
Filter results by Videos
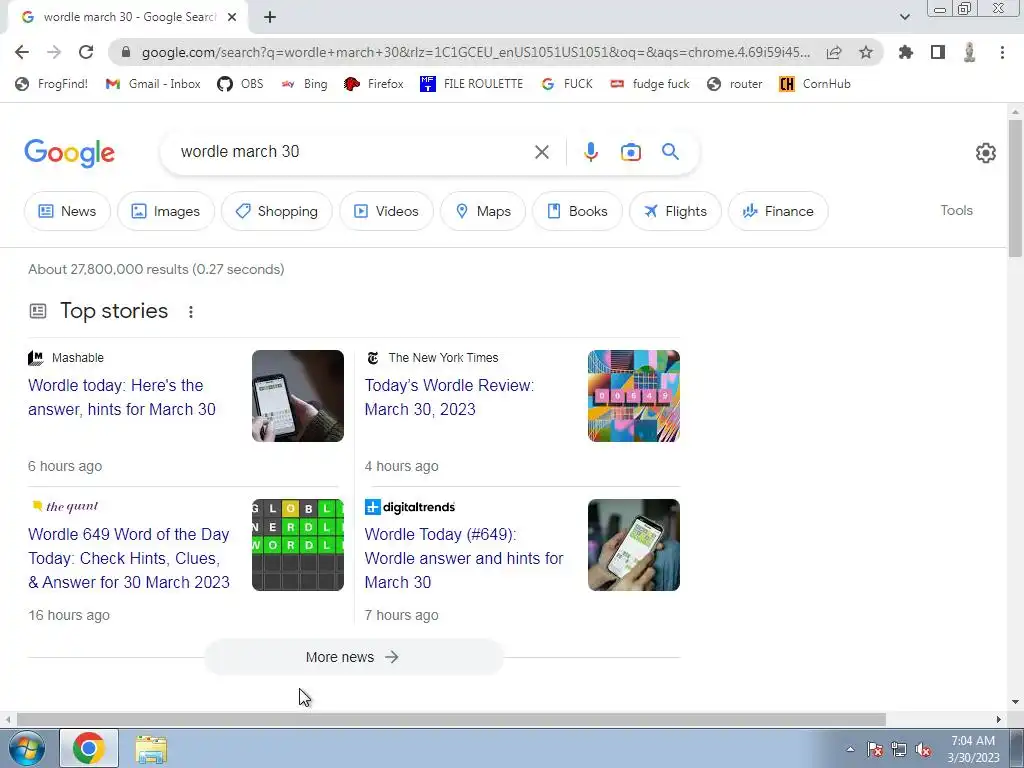[387, 211]
